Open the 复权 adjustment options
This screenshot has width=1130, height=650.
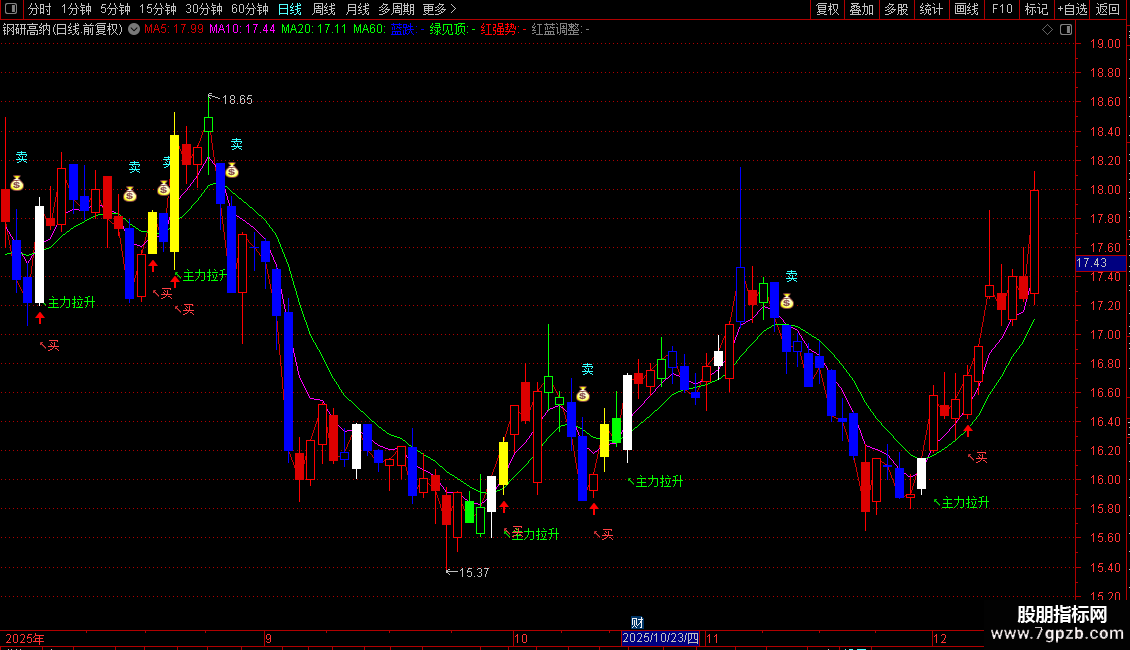827,9
